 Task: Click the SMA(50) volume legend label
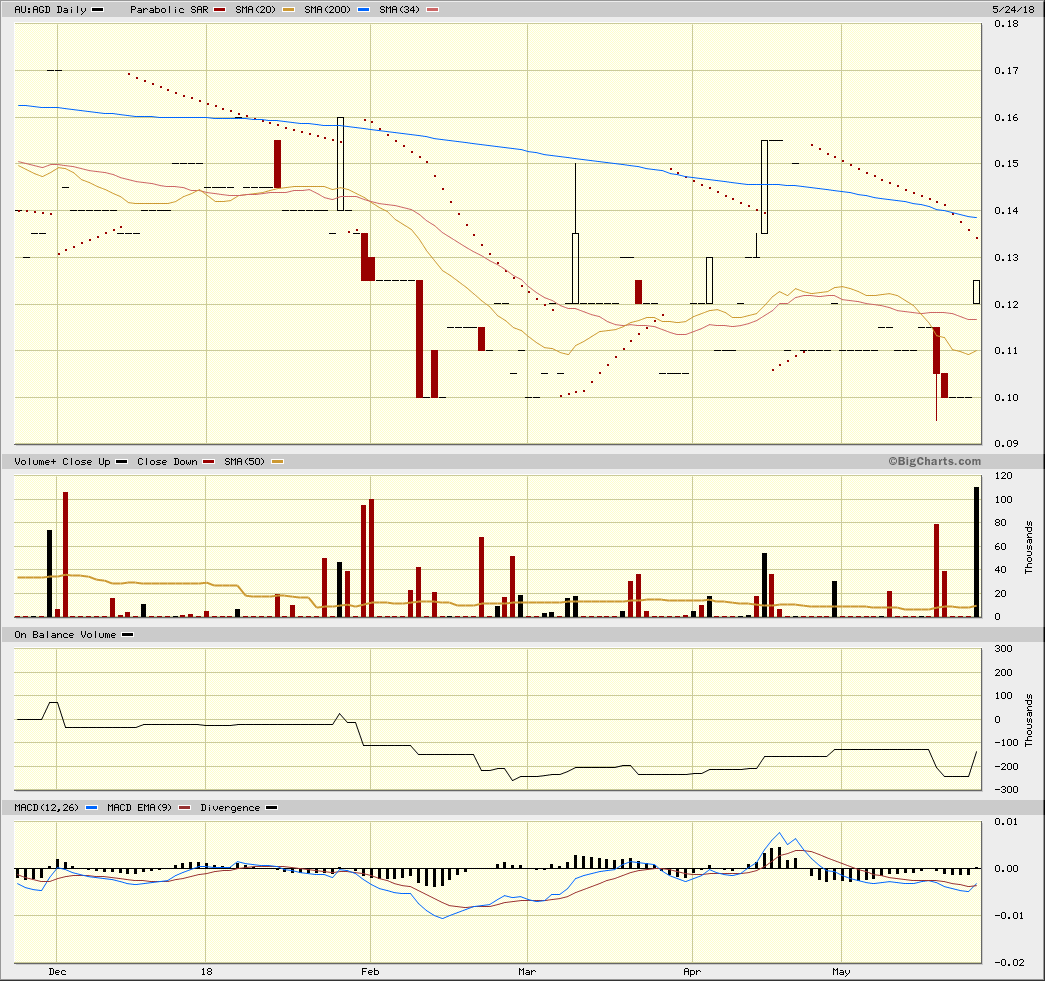click(x=245, y=461)
